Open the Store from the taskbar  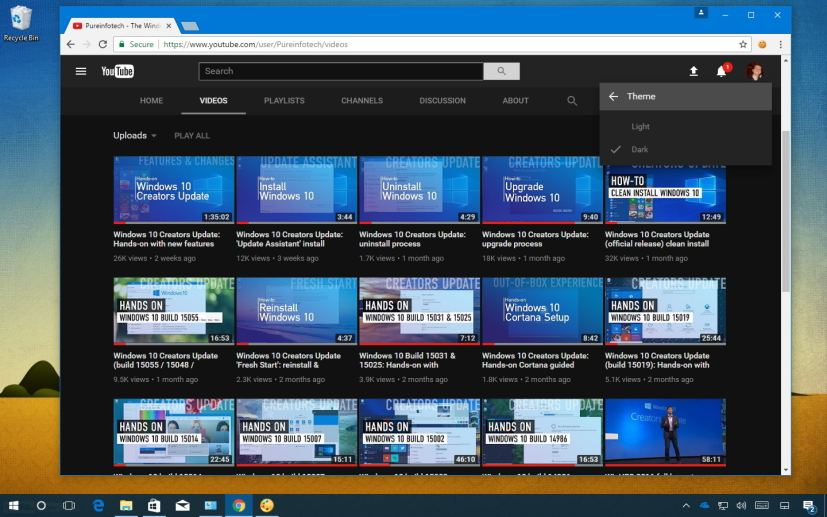point(154,505)
